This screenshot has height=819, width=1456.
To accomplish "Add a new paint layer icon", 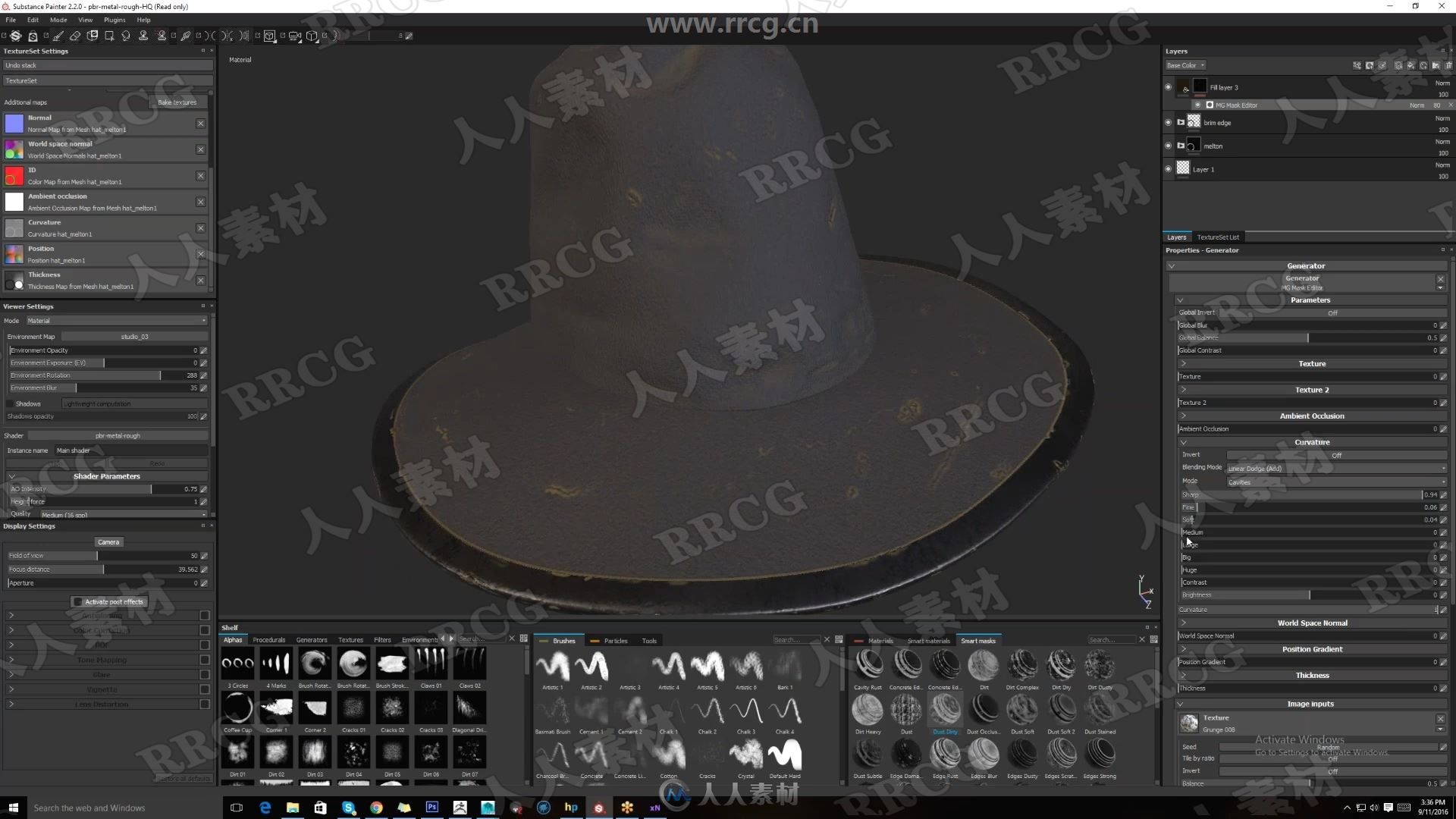I will [x=1398, y=65].
